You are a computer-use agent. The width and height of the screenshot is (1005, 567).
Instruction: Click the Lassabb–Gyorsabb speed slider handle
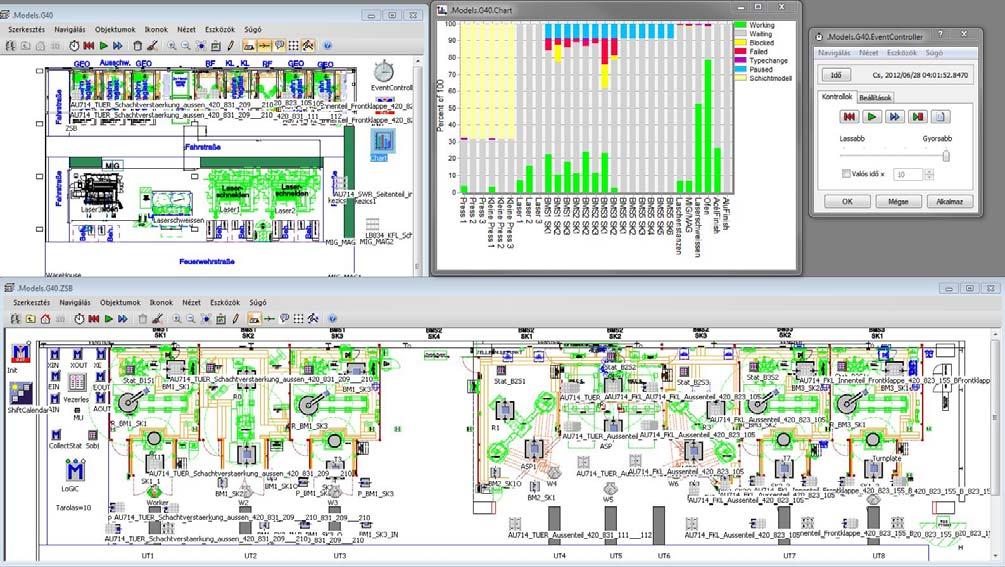(x=945, y=155)
